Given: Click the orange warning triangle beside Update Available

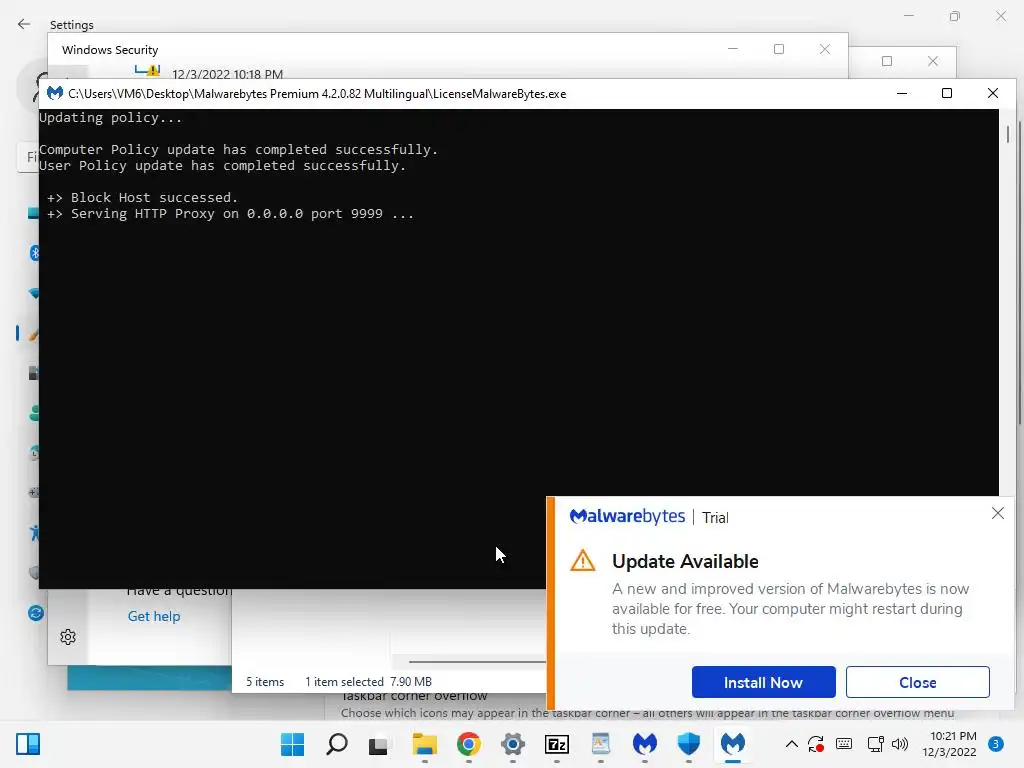Looking at the screenshot, I should coord(583,561).
